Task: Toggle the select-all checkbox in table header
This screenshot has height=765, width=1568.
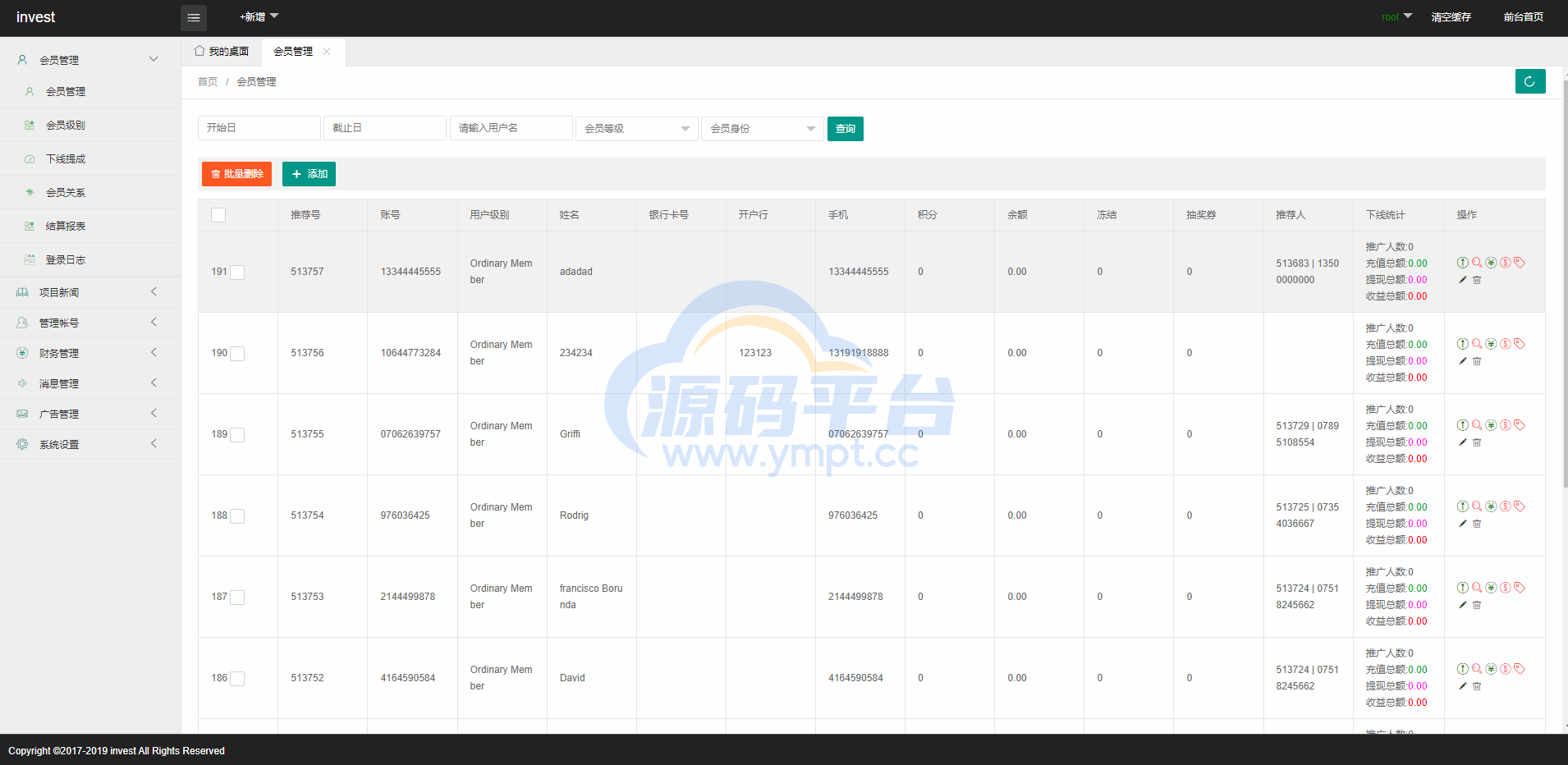Action: pos(218,215)
